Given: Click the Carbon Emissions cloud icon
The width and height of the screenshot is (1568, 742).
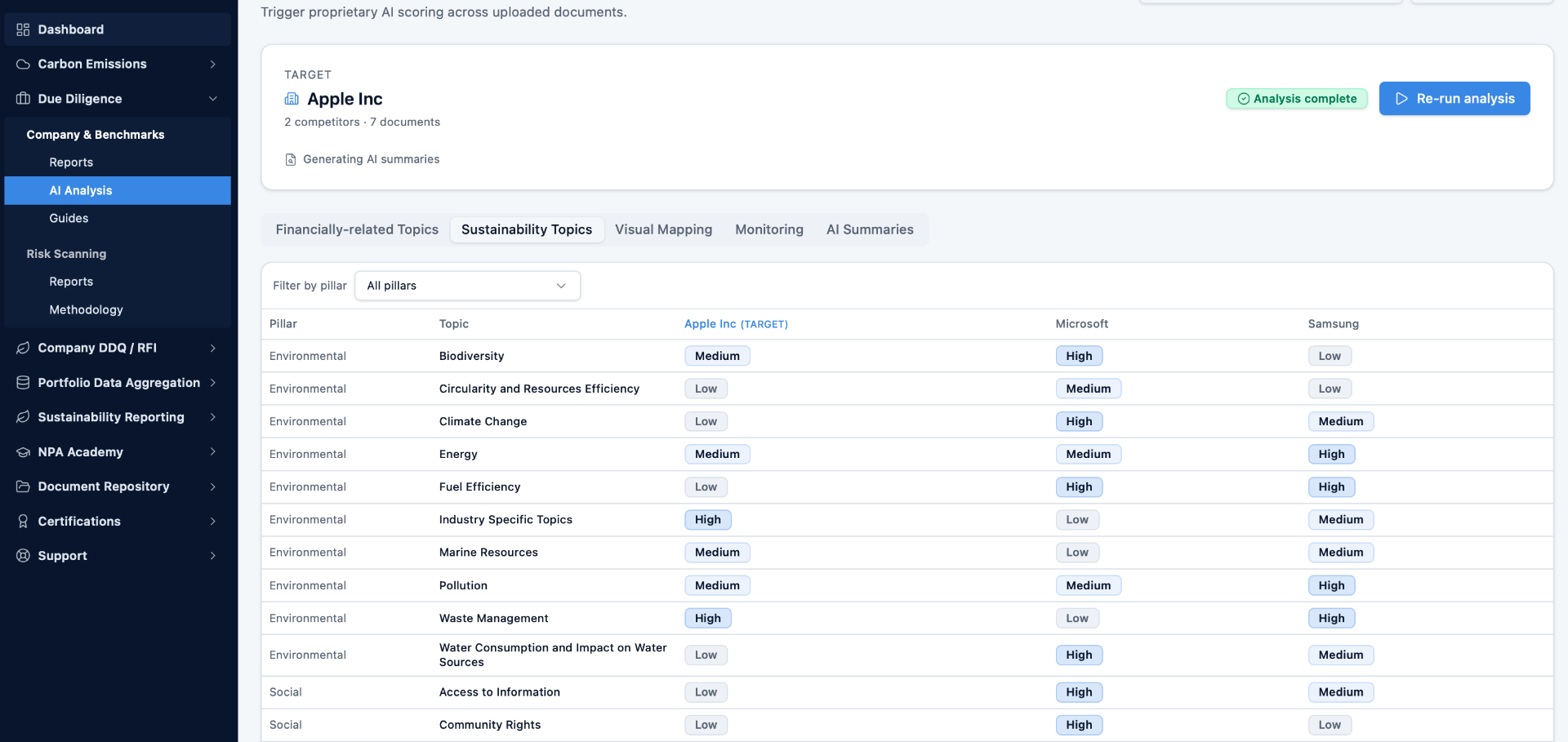Looking at the screenshot, I should coord(23,64).
